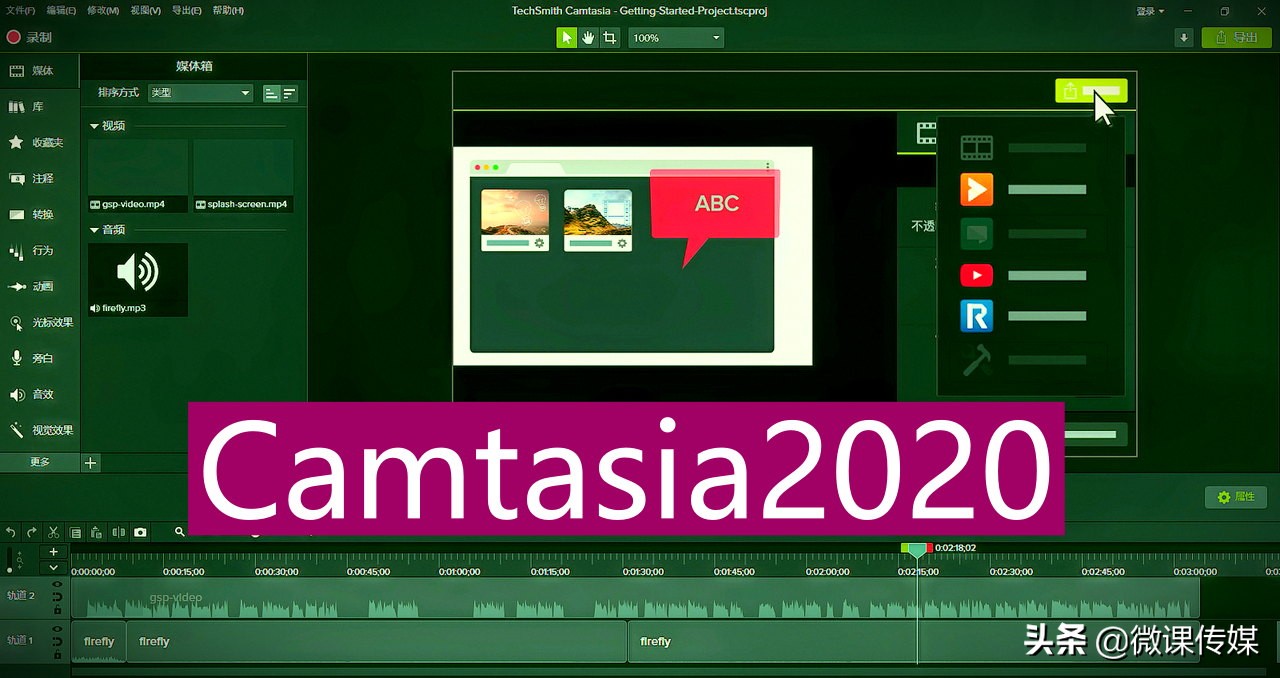The width and height of the screenshot is (1280, 678).
Task: Open the 帮助(H) menu
Action: (x=228, y=11)
